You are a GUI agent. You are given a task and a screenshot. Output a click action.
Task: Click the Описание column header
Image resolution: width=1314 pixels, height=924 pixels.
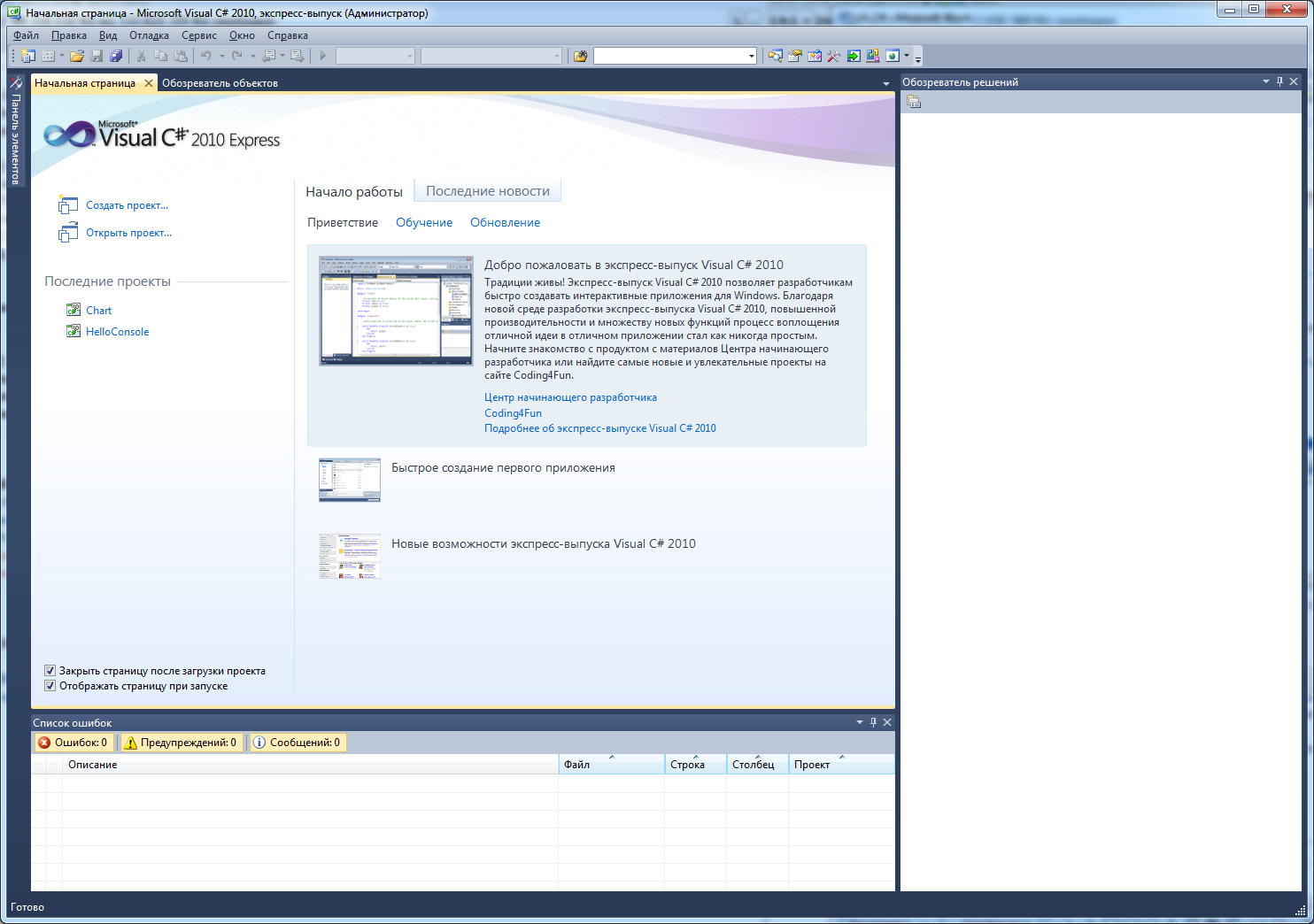coord(310,765)
